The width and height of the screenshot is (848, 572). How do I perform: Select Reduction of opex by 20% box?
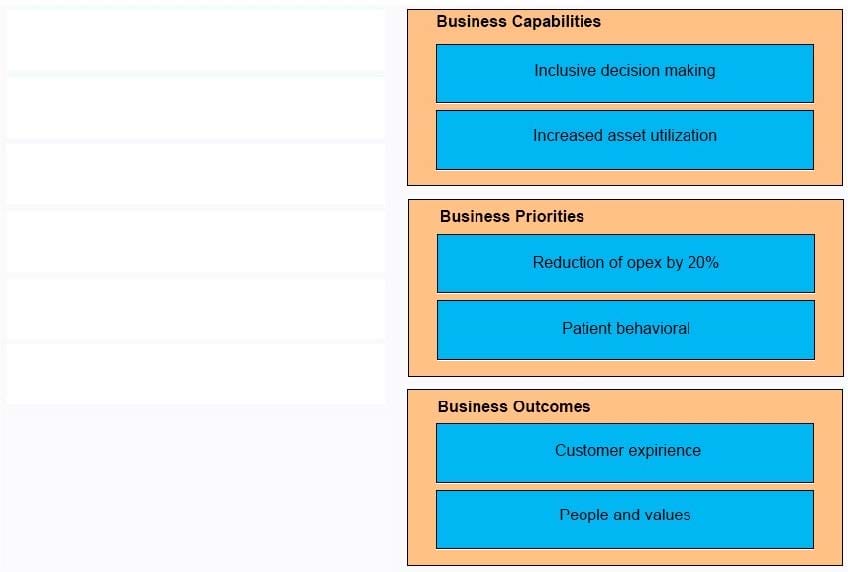(x=626, y=263)
